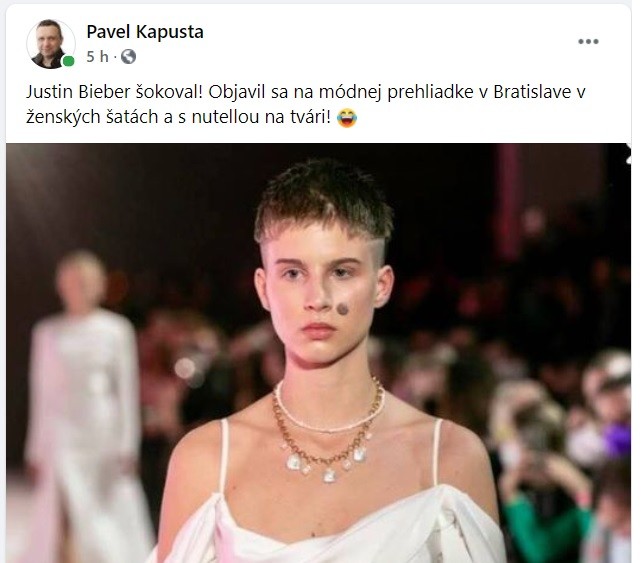Open the three-dot post options menu
The image size is (642, 563).
588,41
